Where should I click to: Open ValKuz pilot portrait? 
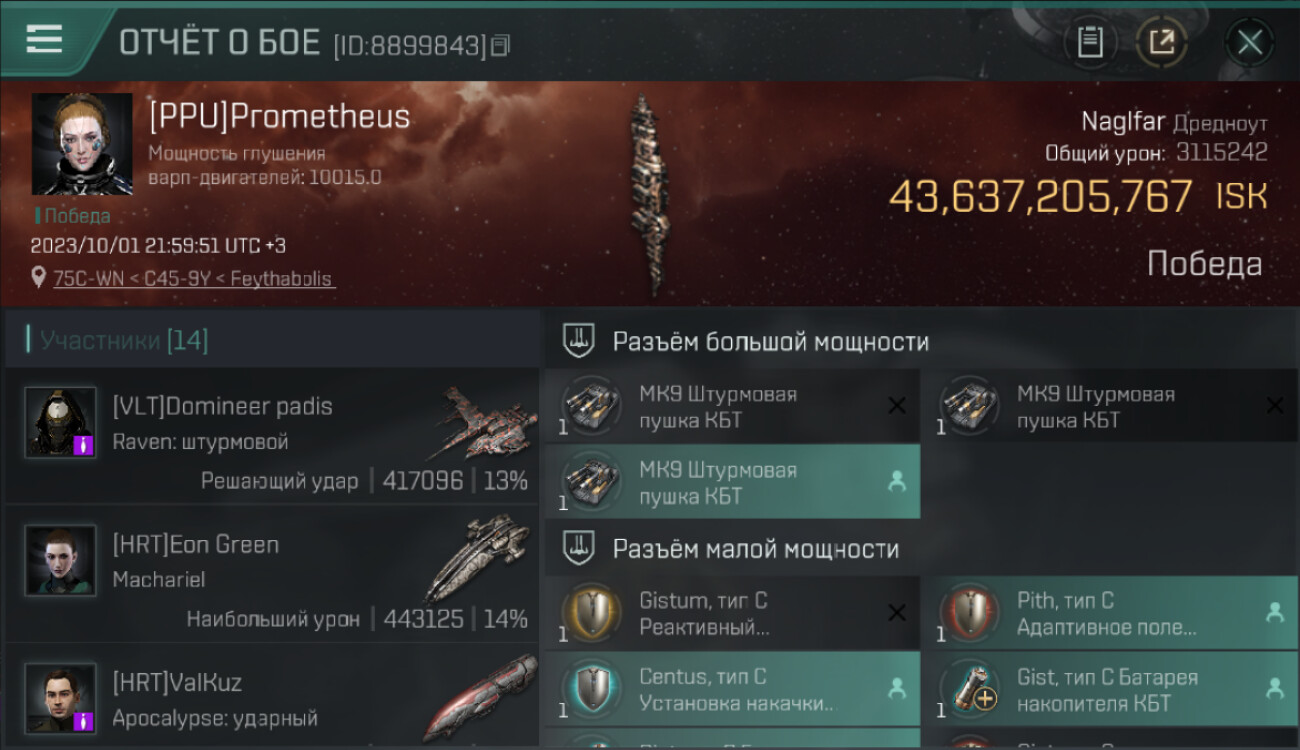(61, 698)
